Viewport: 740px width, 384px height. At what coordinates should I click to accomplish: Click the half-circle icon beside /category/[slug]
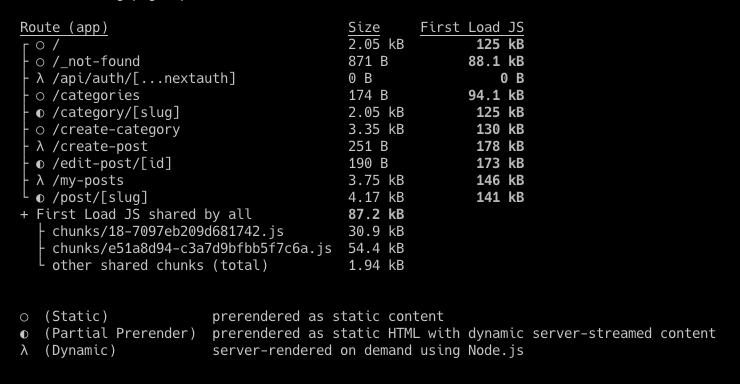(x=40, y=113)
